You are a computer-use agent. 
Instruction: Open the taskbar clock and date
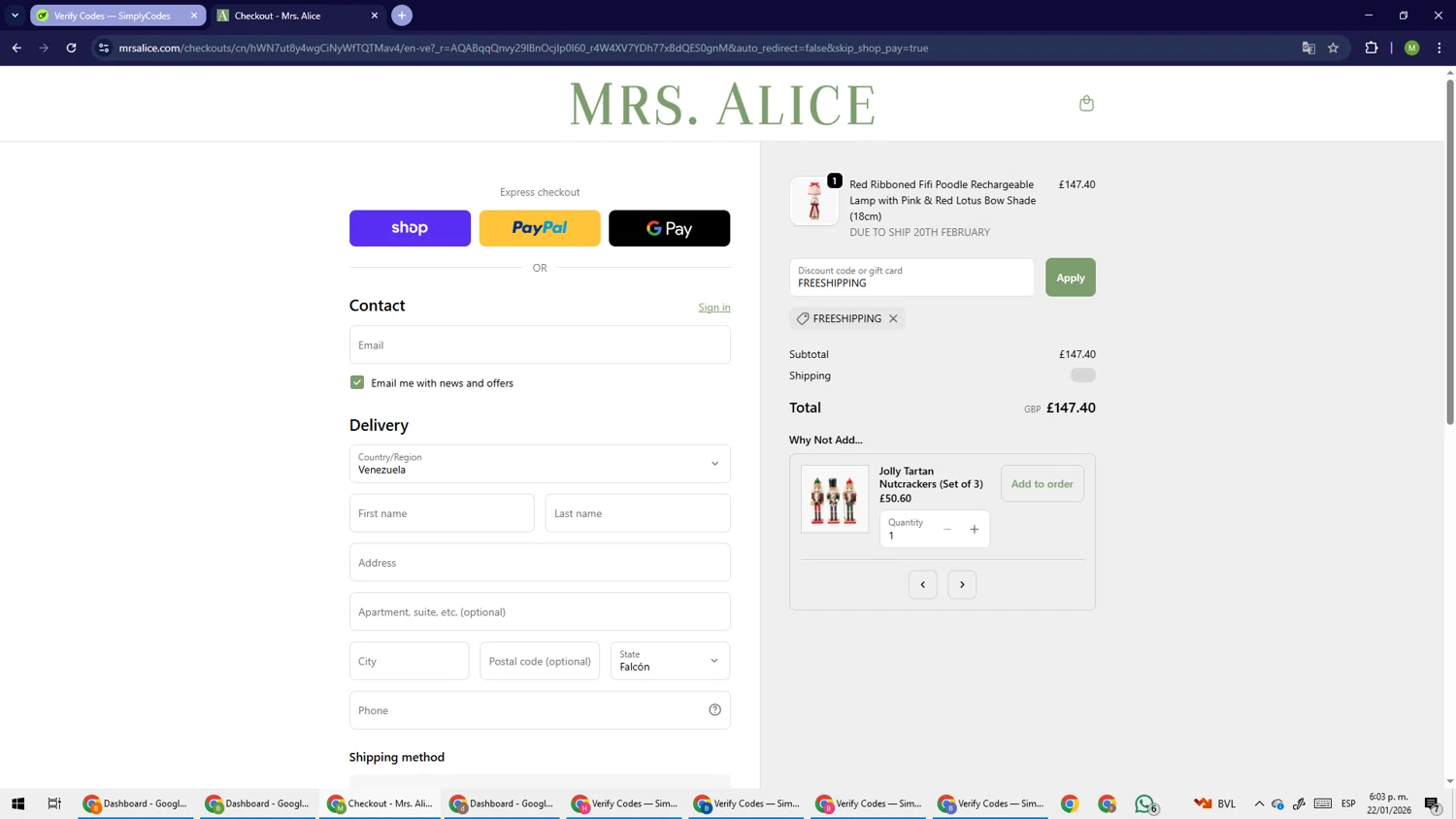point(1388,803)
